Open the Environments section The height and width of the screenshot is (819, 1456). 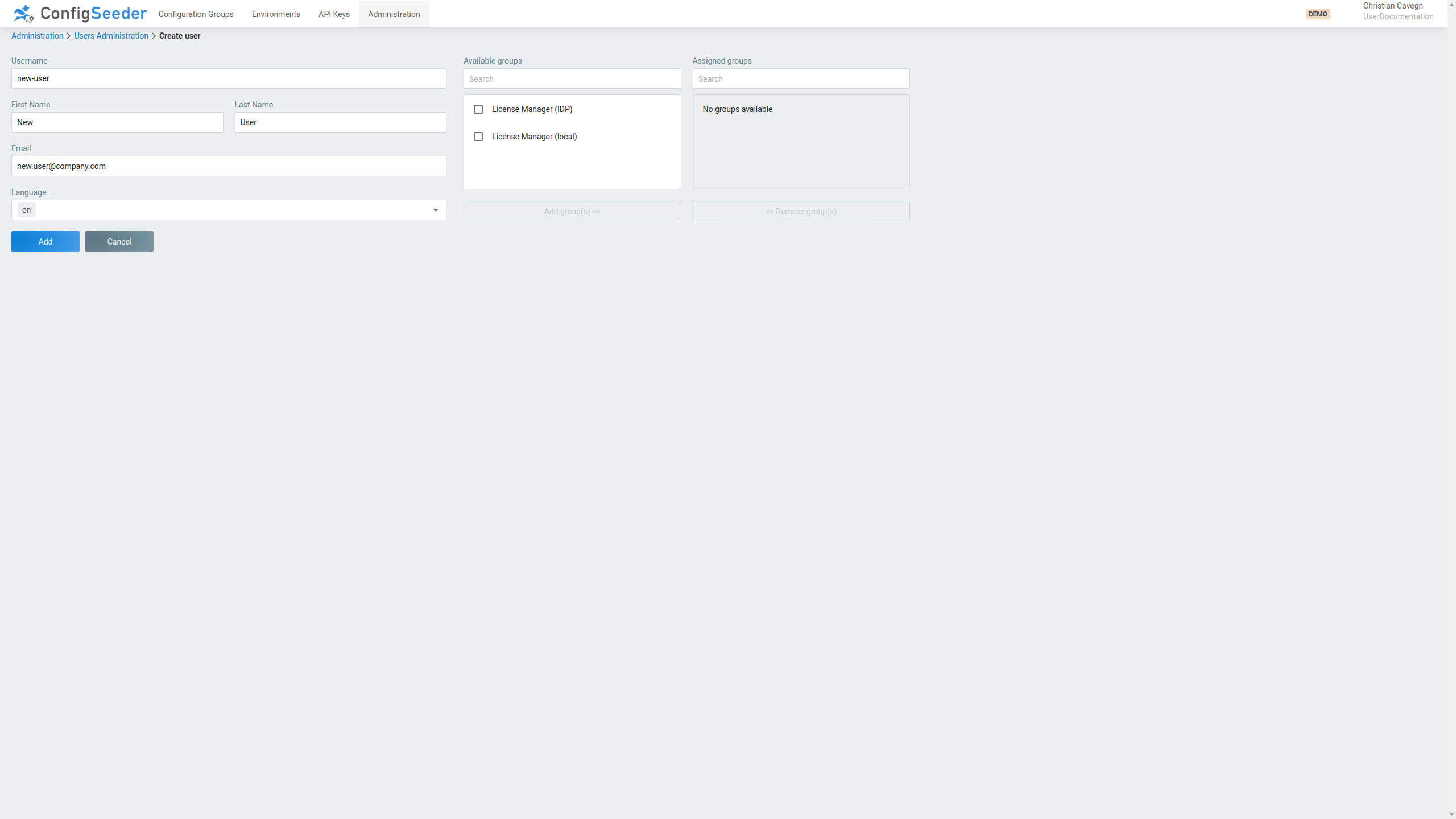coord(276,14)
